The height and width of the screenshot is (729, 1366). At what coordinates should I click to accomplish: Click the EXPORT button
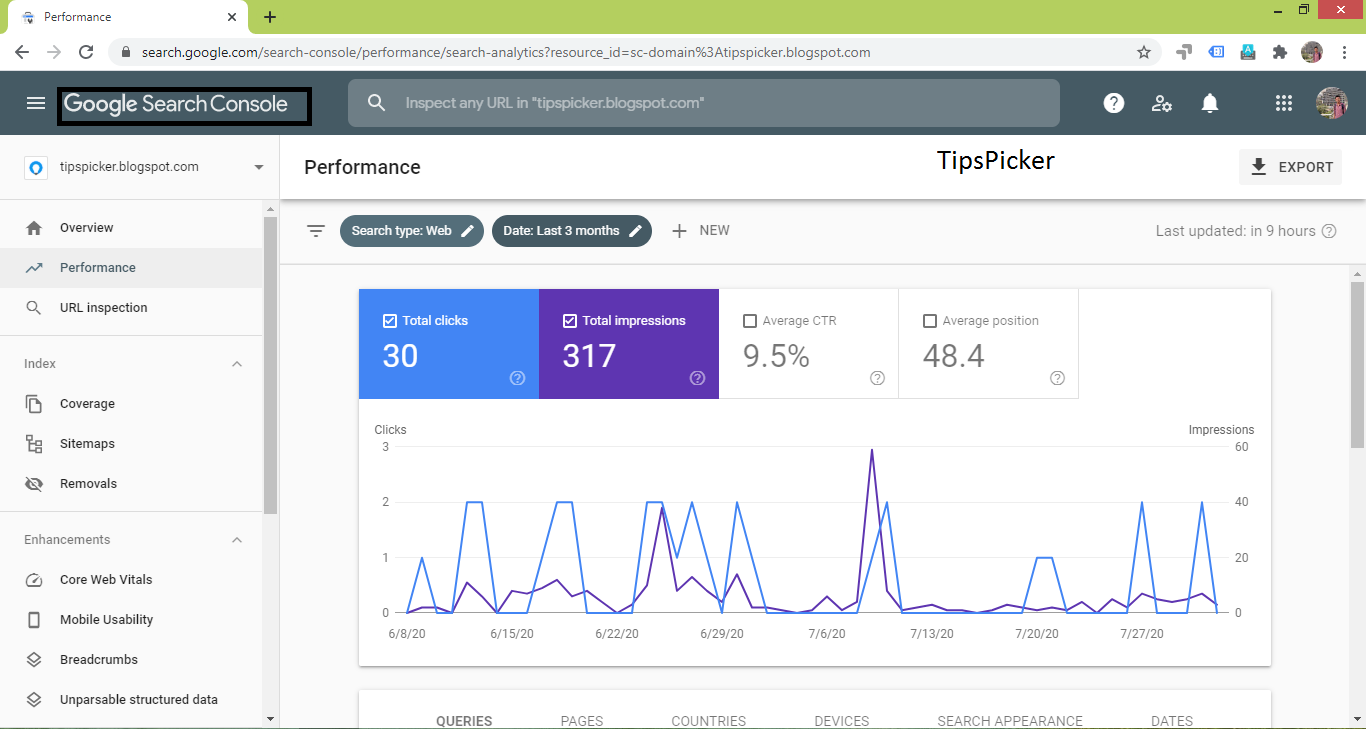[x=1291, y=167]
